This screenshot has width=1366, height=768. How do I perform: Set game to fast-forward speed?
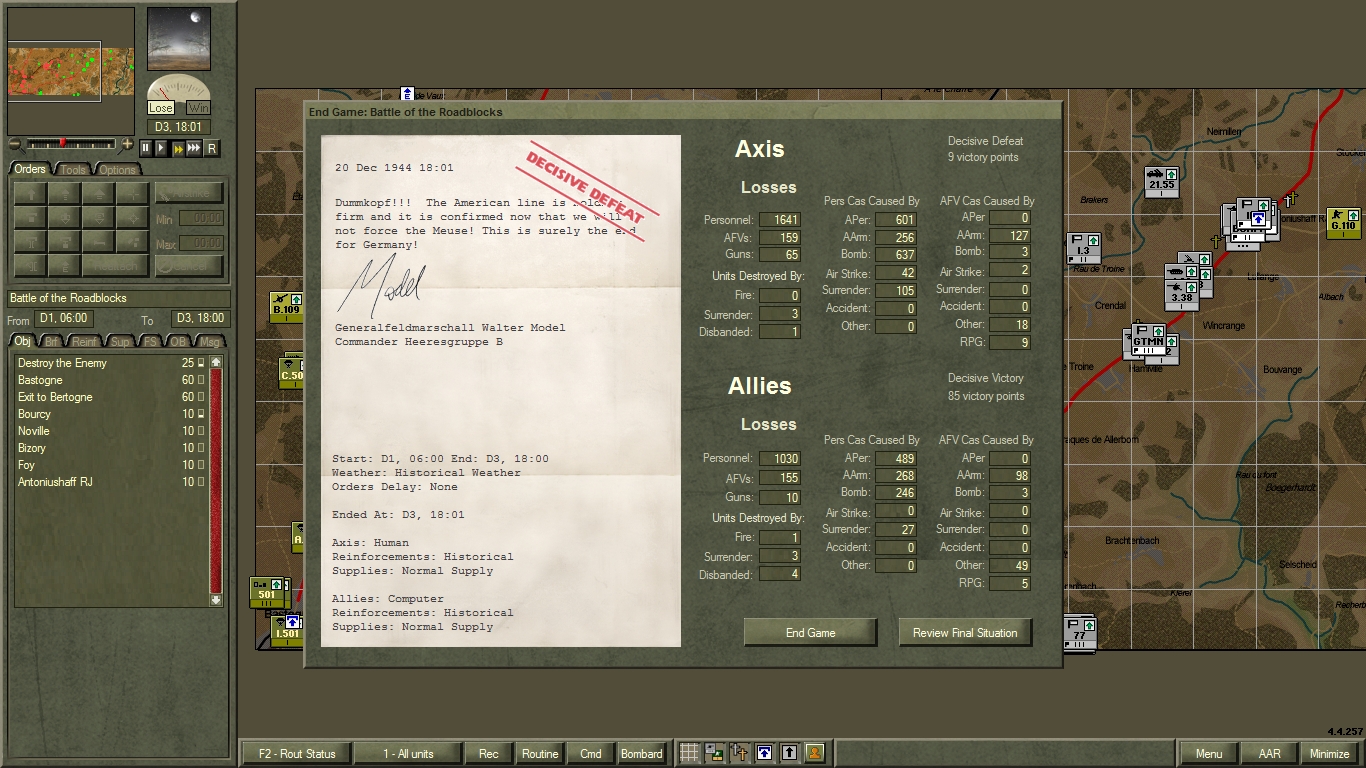click(x=178, y=148)
